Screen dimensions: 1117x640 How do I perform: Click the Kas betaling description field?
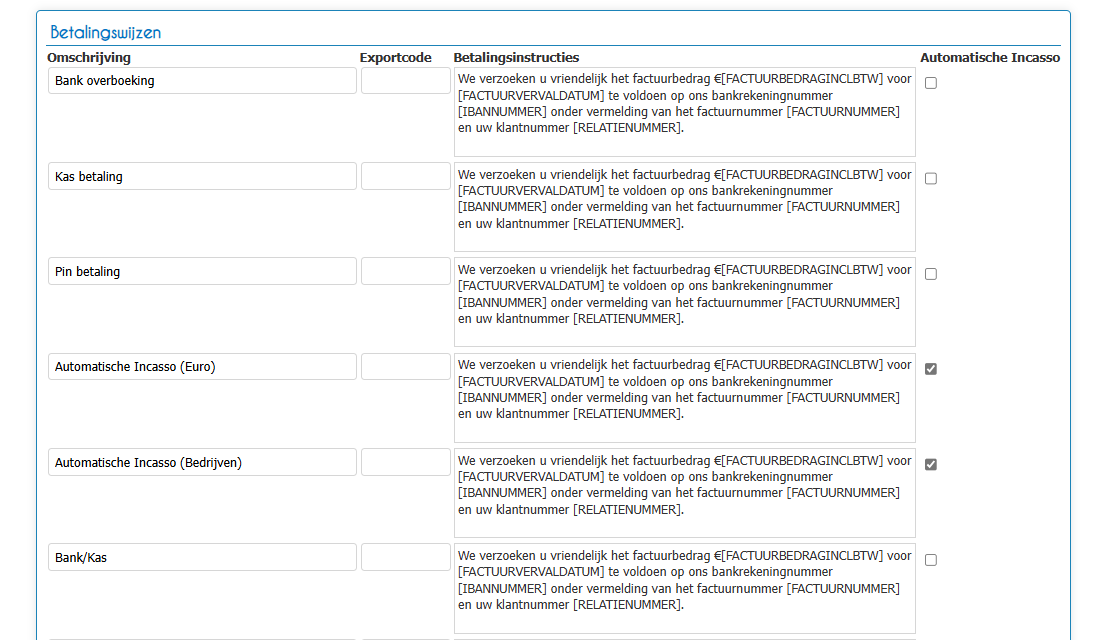pyautogui.click(x=202, y=176)
